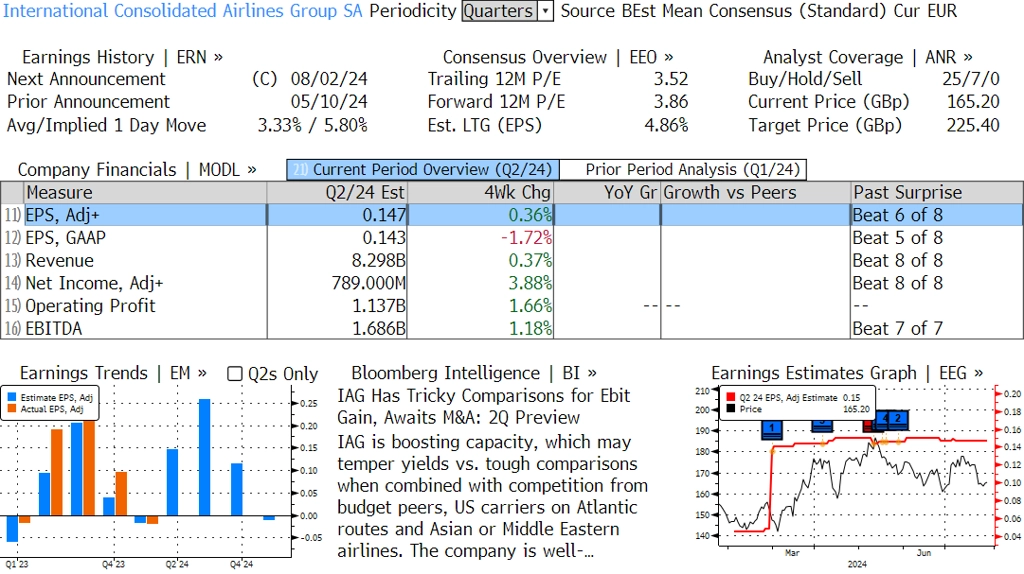Click the Forward 12M P/E 3.86 value
The height and width of the screenshot is (574, 1024).
coord(671,102)
